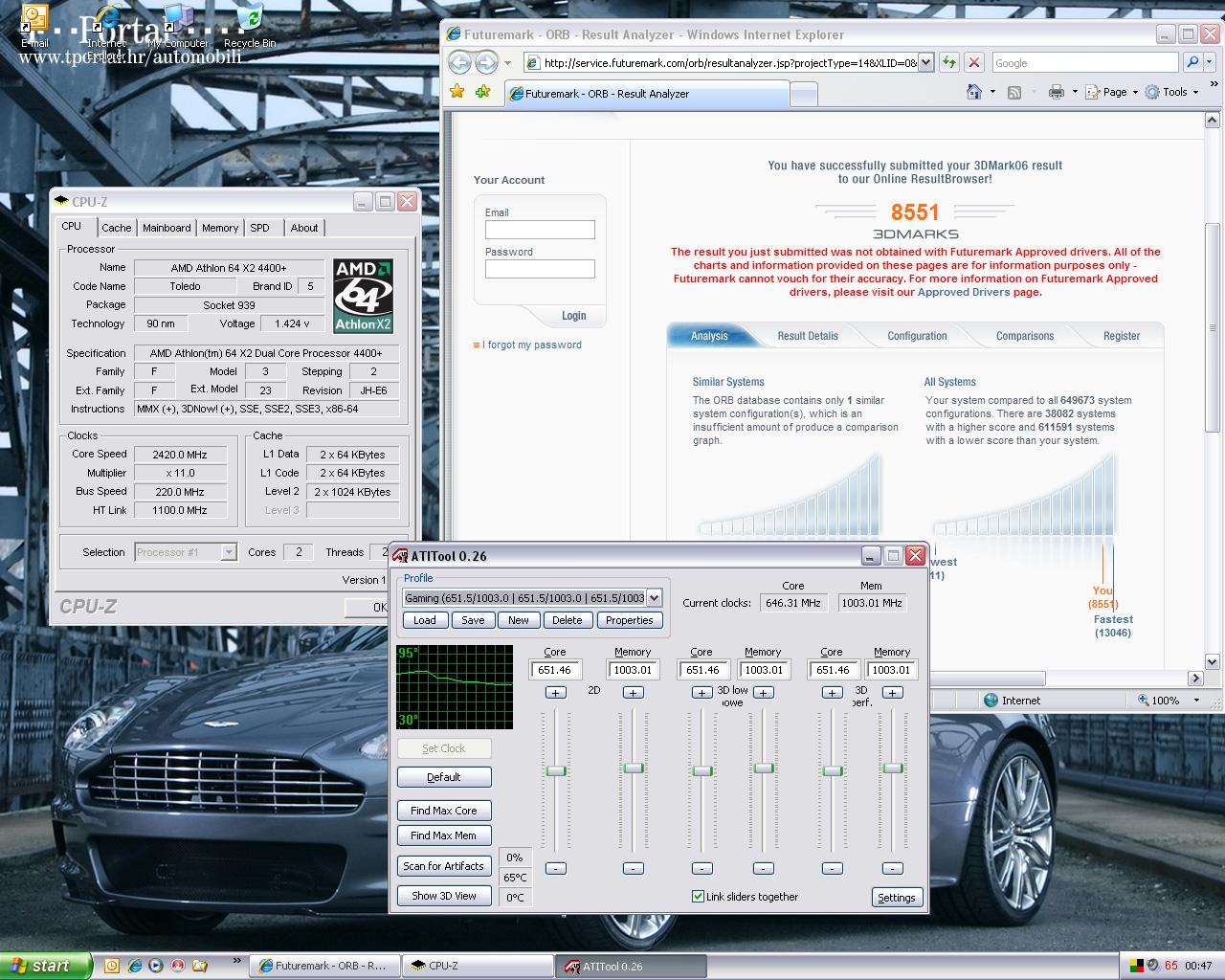Click the Email input field
This screenshot has width=1225, height=980.
pos(540,230)
